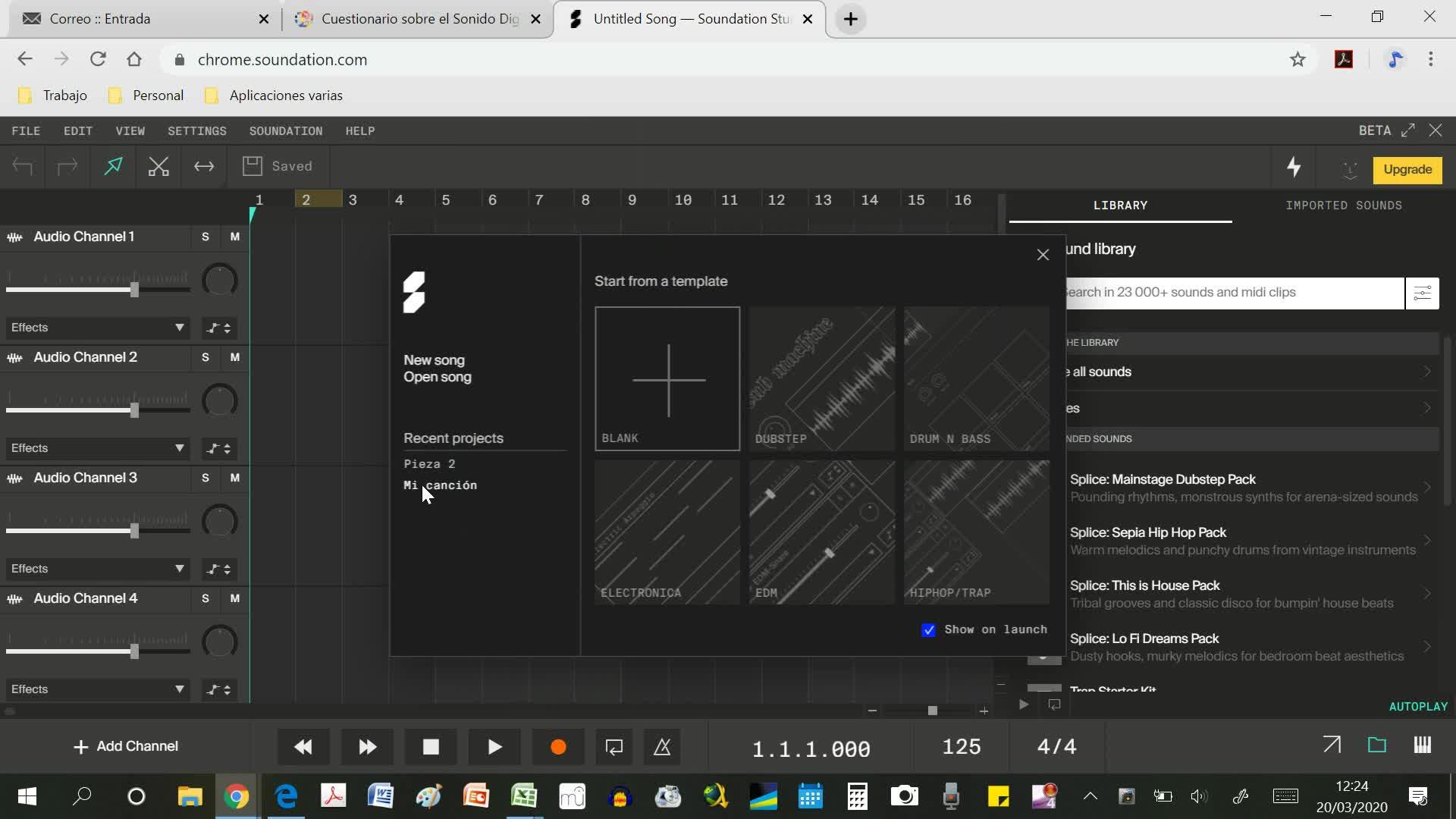Open recent project Pieza 2

point(429,464)
